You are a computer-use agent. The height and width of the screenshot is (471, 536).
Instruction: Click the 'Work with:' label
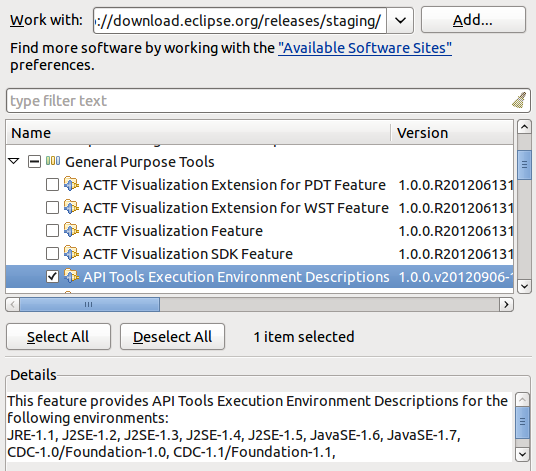point(46,20)
